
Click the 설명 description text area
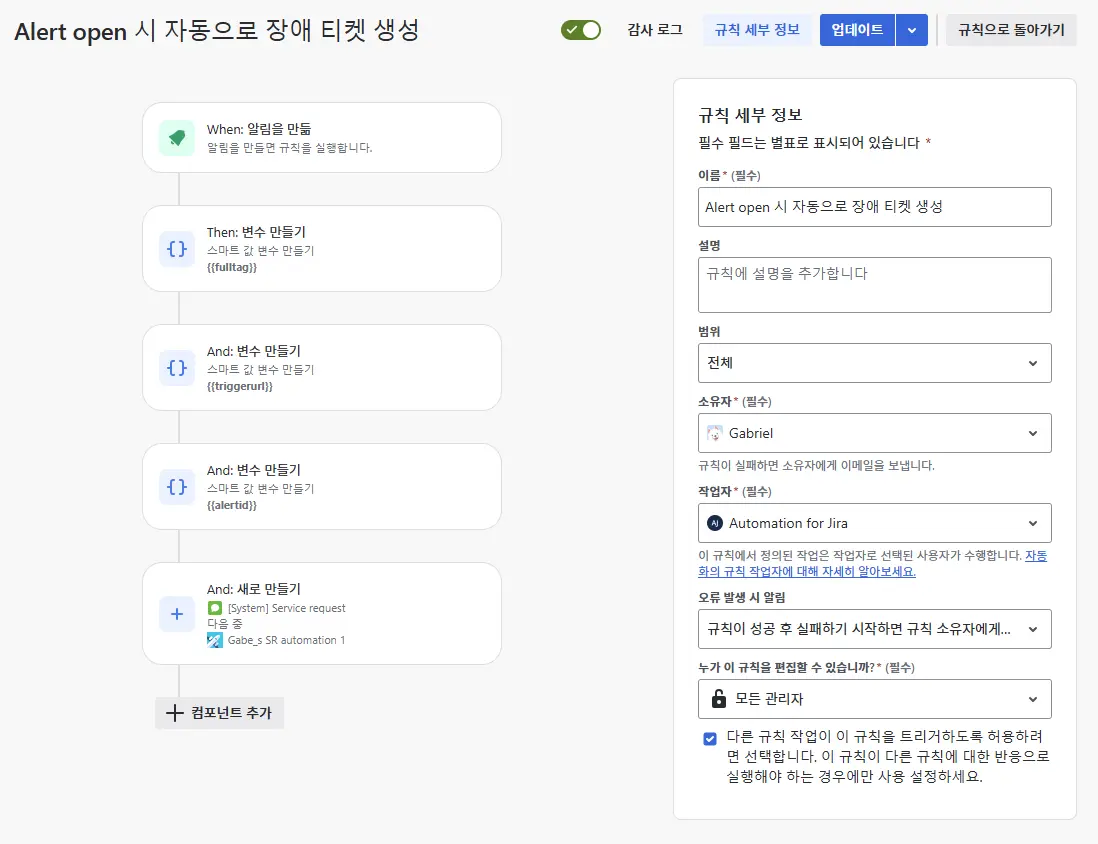(875, 285)
